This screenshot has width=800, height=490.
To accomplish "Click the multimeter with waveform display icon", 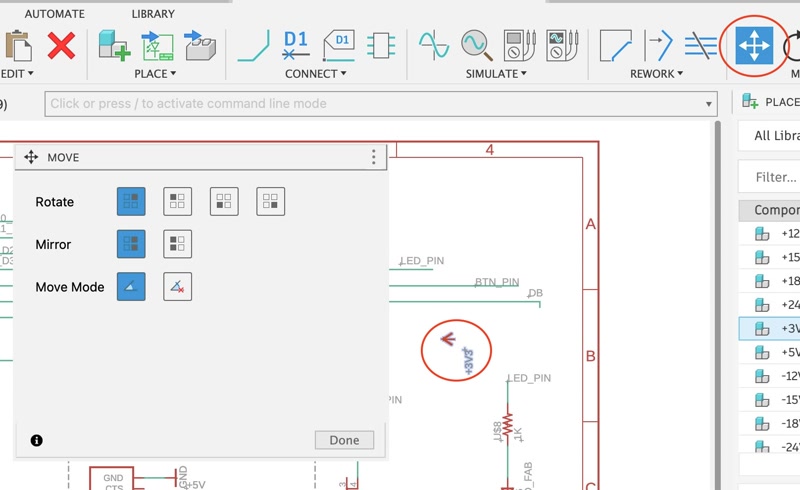I will tap(562, 45).
